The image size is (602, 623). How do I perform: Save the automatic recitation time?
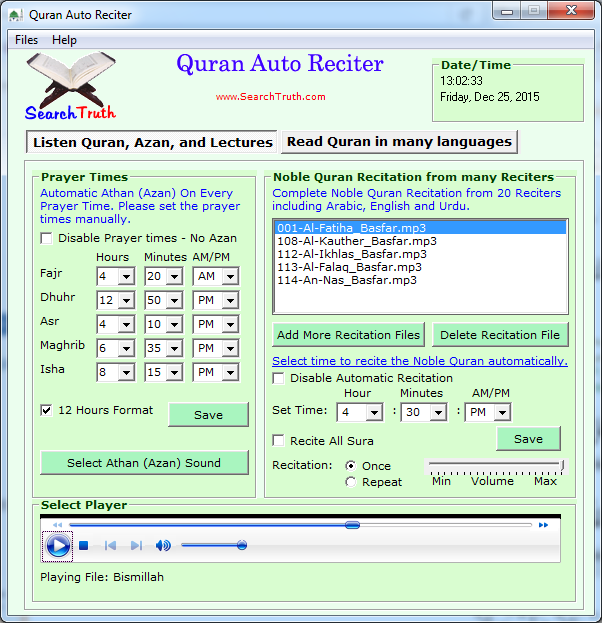click(528, 439)
